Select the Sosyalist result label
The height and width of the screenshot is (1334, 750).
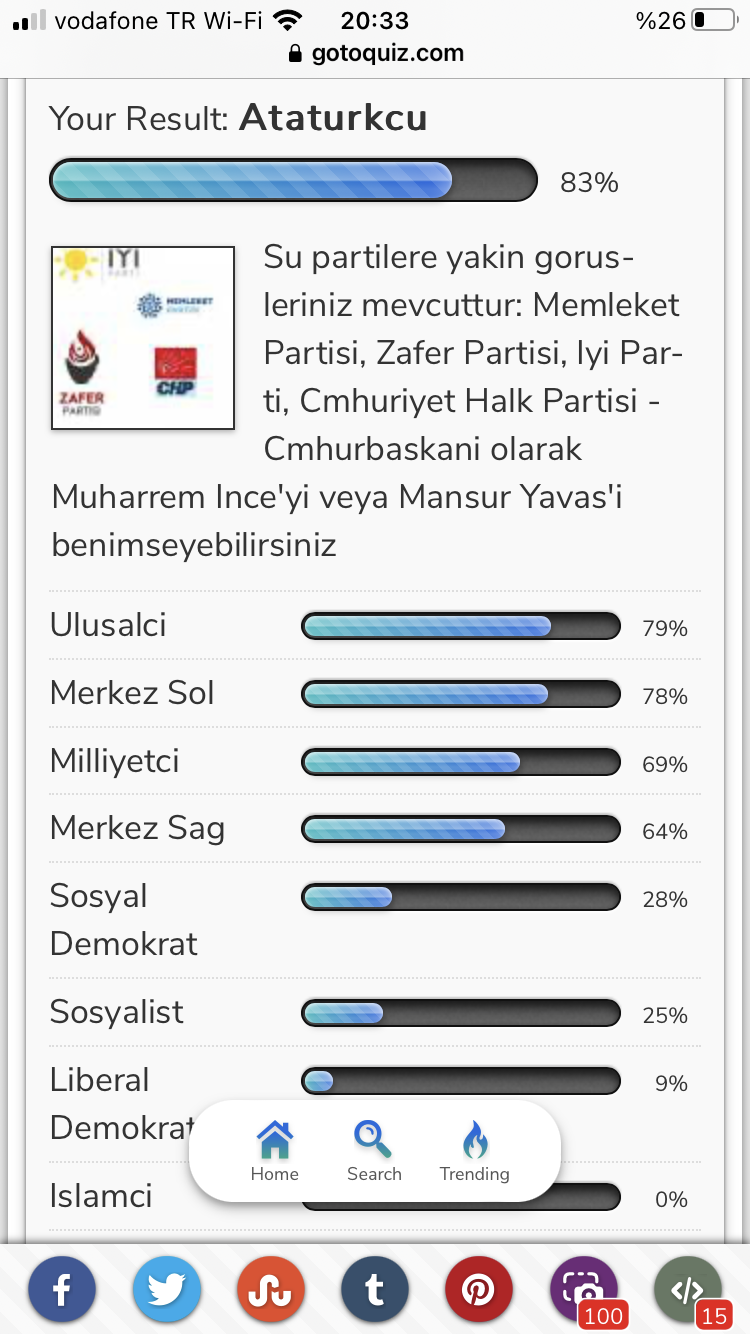pos(117,1012)
